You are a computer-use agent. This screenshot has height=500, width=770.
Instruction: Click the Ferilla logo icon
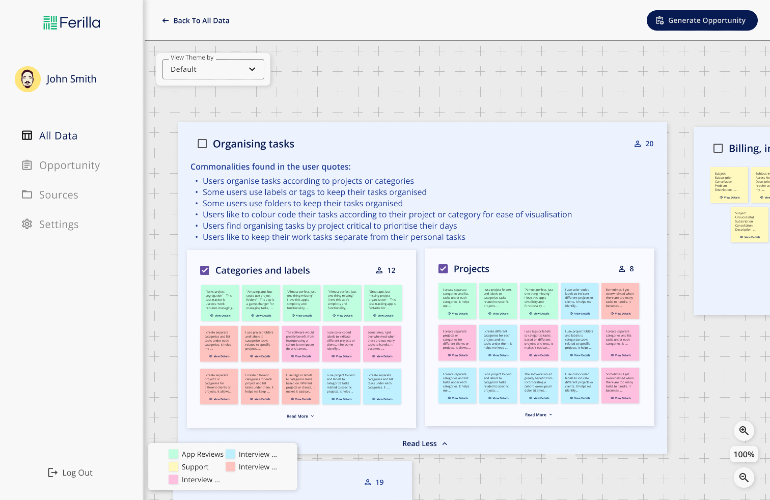click(50, 23)
